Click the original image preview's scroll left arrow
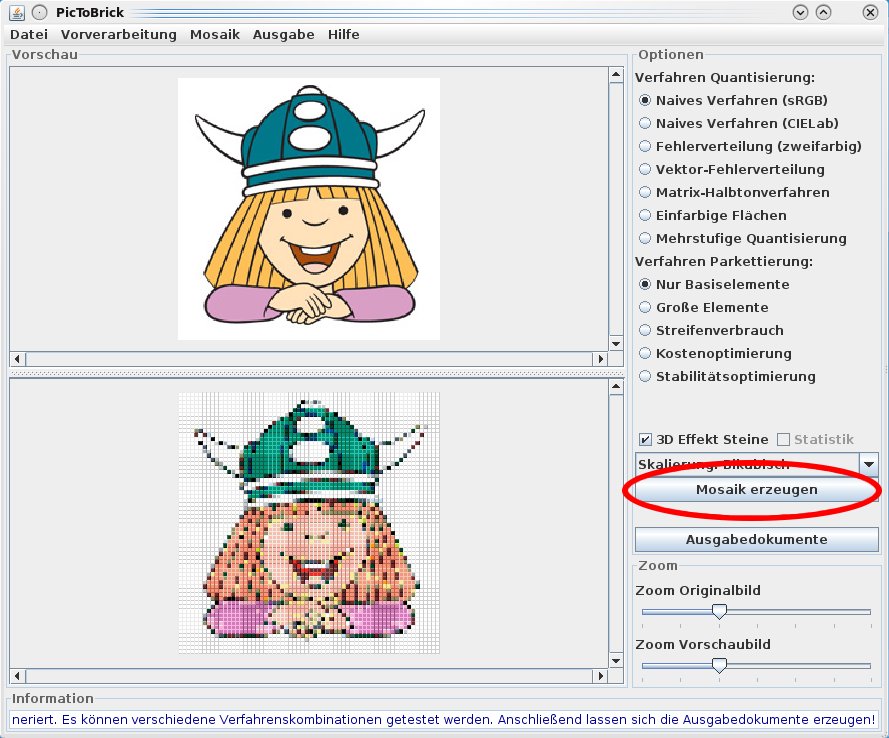 click(x=17, y=359)
